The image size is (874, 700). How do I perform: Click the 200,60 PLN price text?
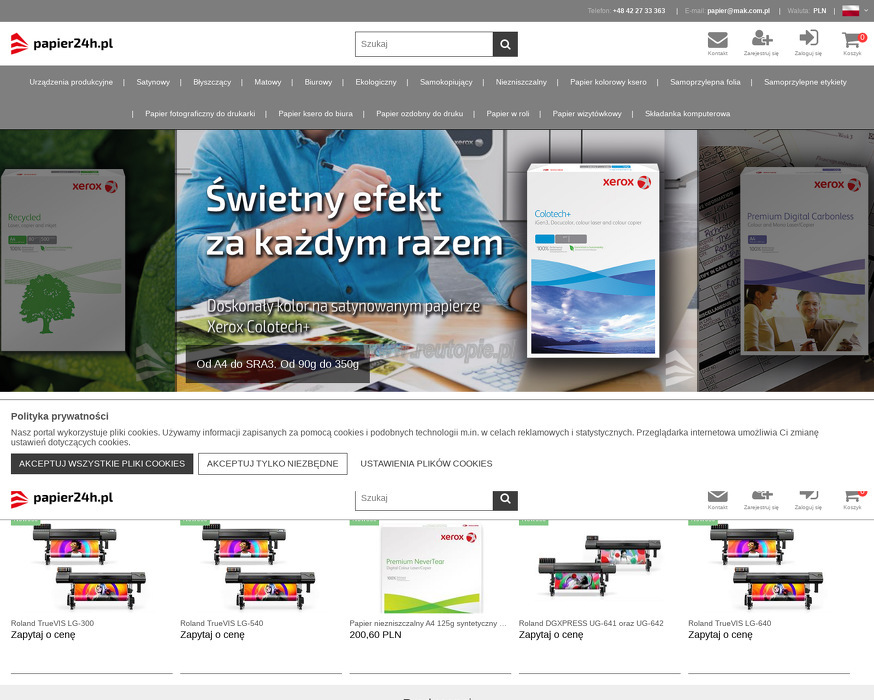click(x=375, y=635)
